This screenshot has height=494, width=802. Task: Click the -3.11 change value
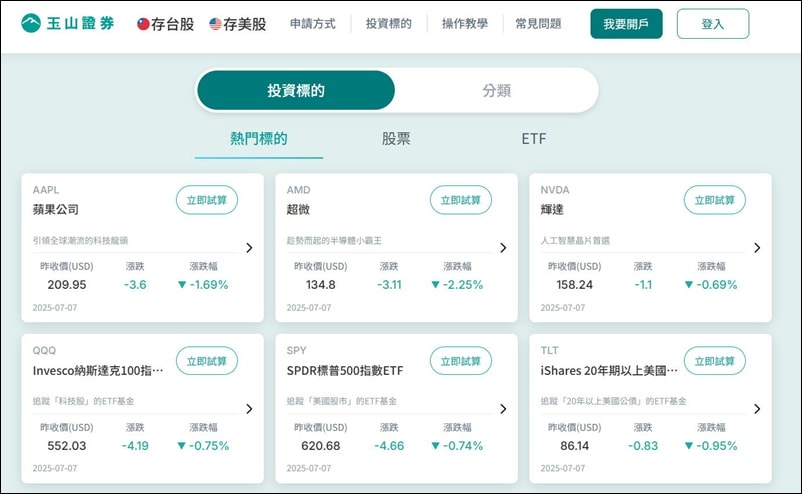coord(389,285)
